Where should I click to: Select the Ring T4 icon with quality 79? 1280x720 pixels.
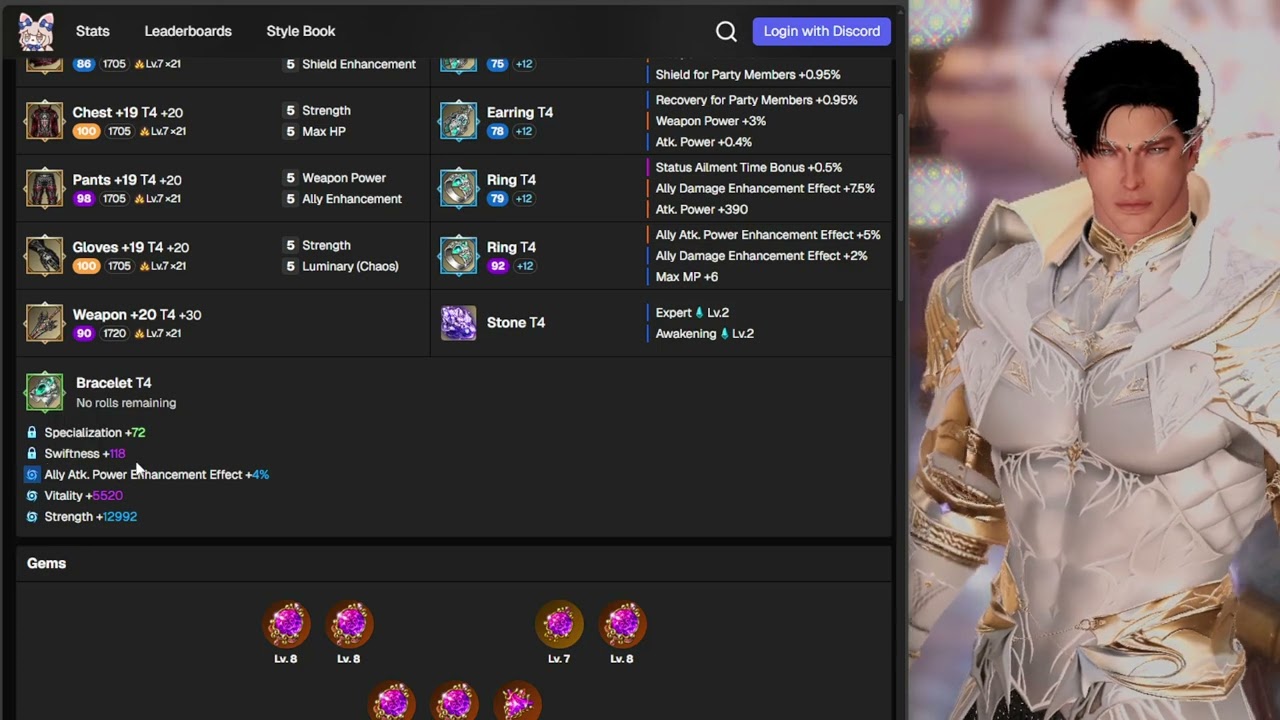point(458,188)
